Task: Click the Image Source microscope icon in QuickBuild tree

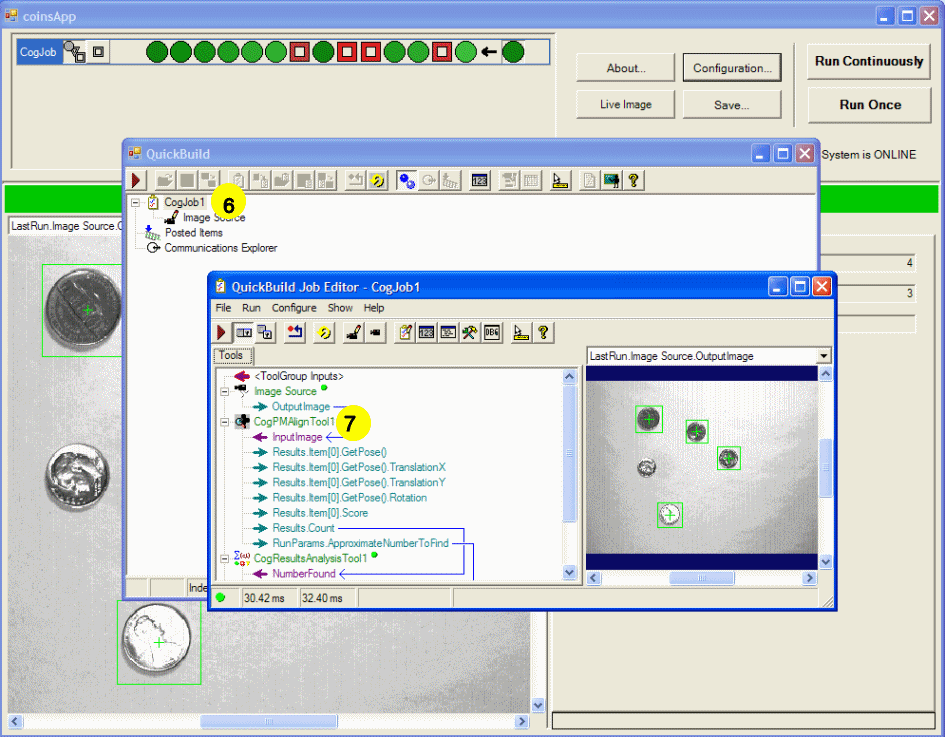Action: pyautogui.click(x=171, y=217)
